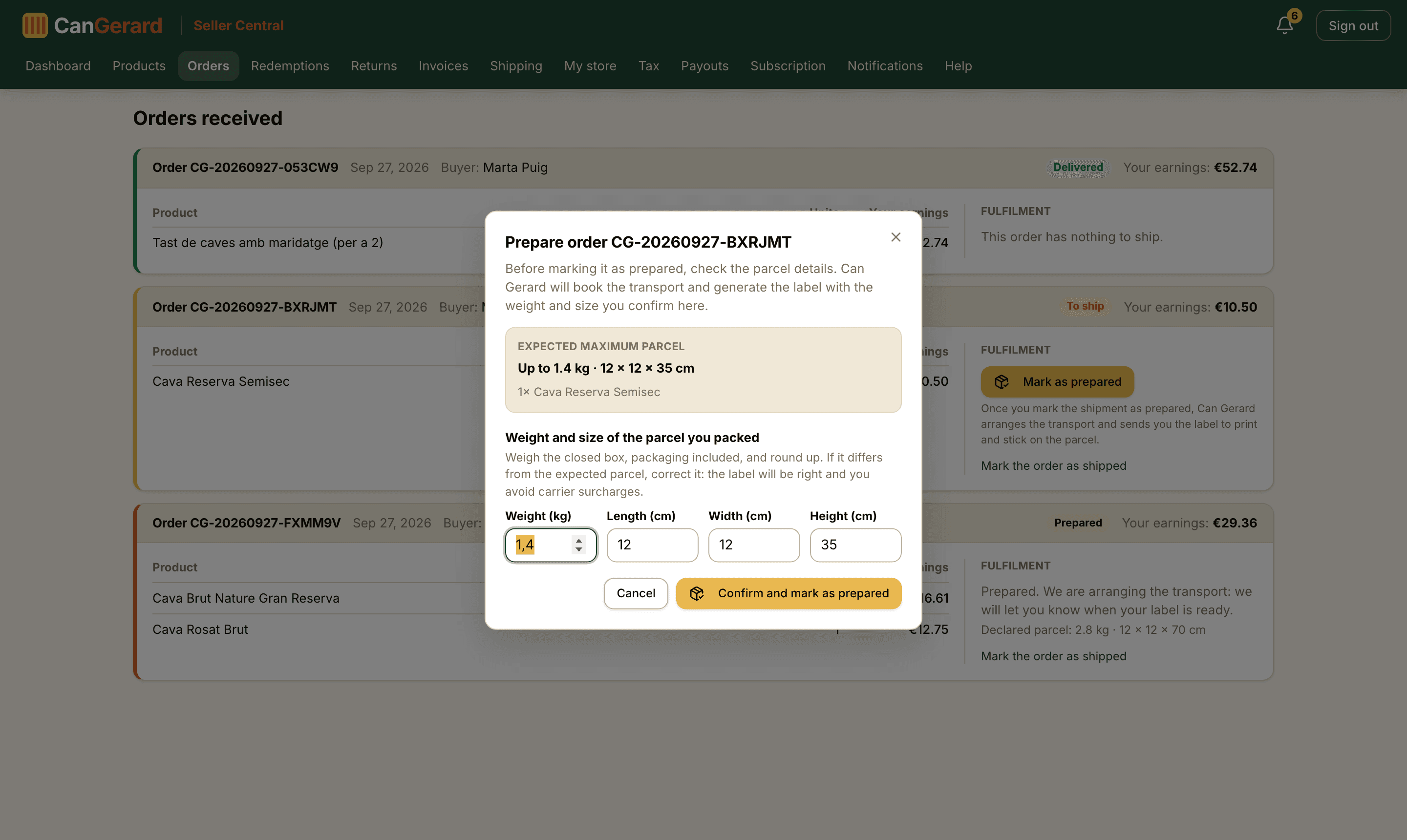Click order number CG-20260927-053CW9
The height and width of the screenshot is (840, 1407).
coord(245,168)
